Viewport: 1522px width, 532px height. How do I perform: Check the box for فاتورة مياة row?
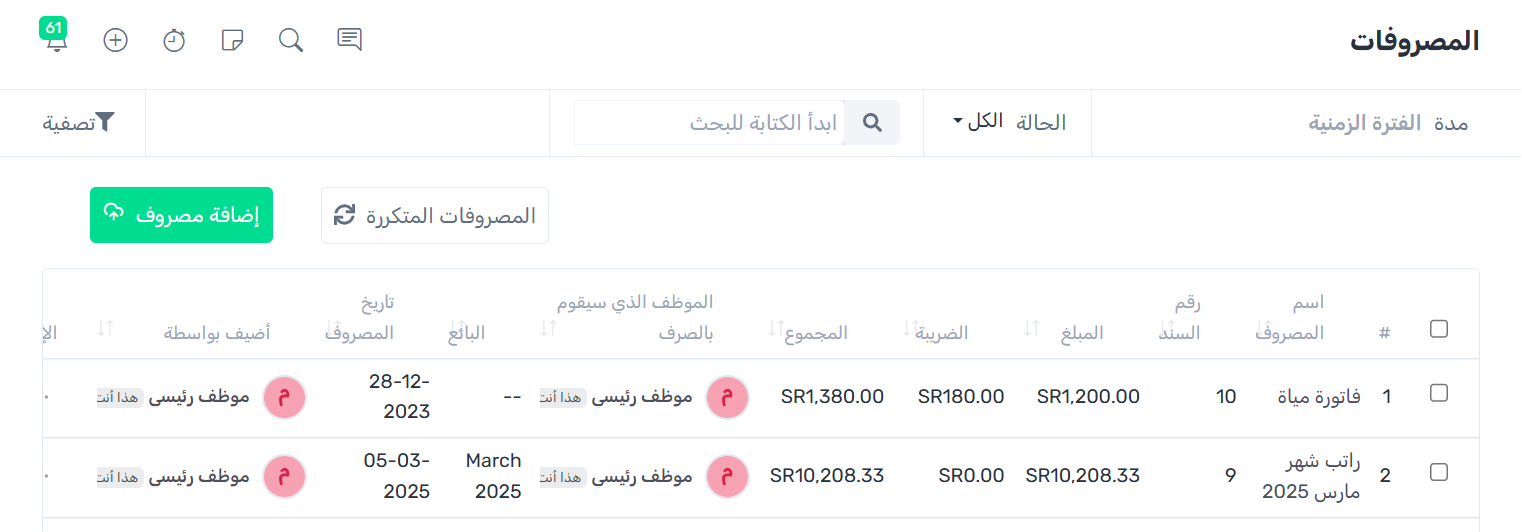click(1439, 394)
